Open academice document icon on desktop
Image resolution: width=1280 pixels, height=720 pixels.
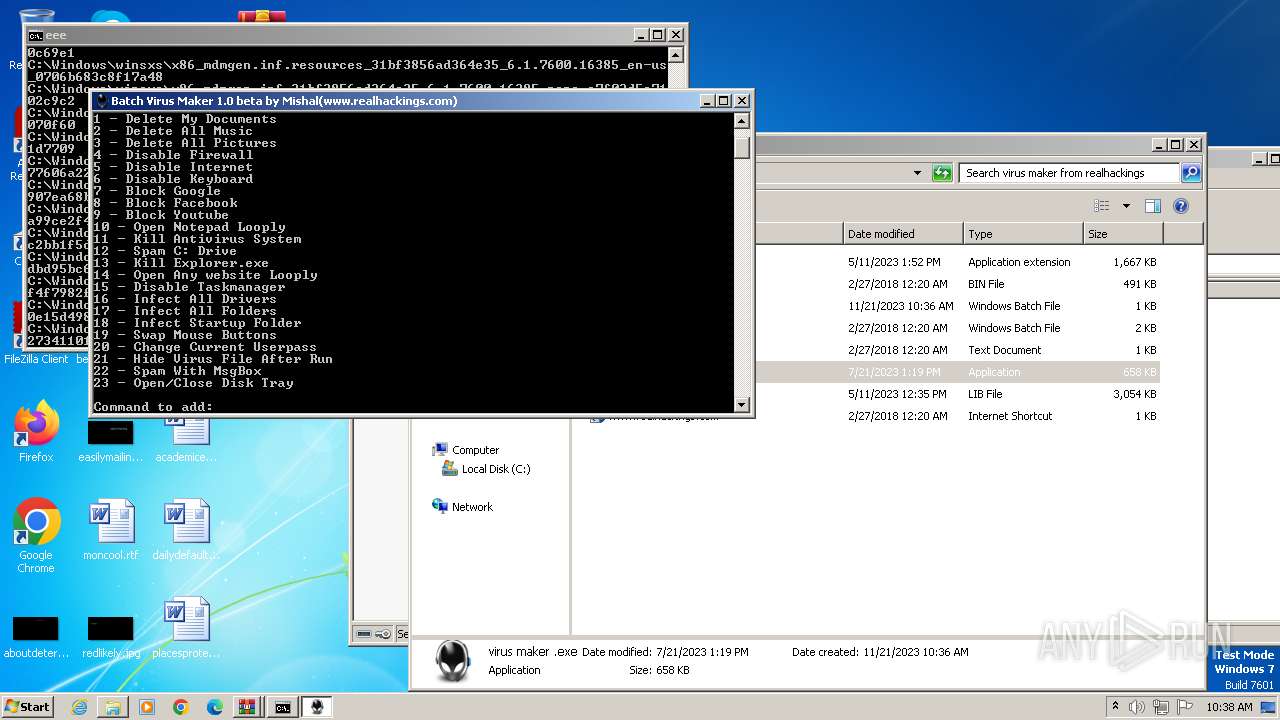[x=186, y=438]
